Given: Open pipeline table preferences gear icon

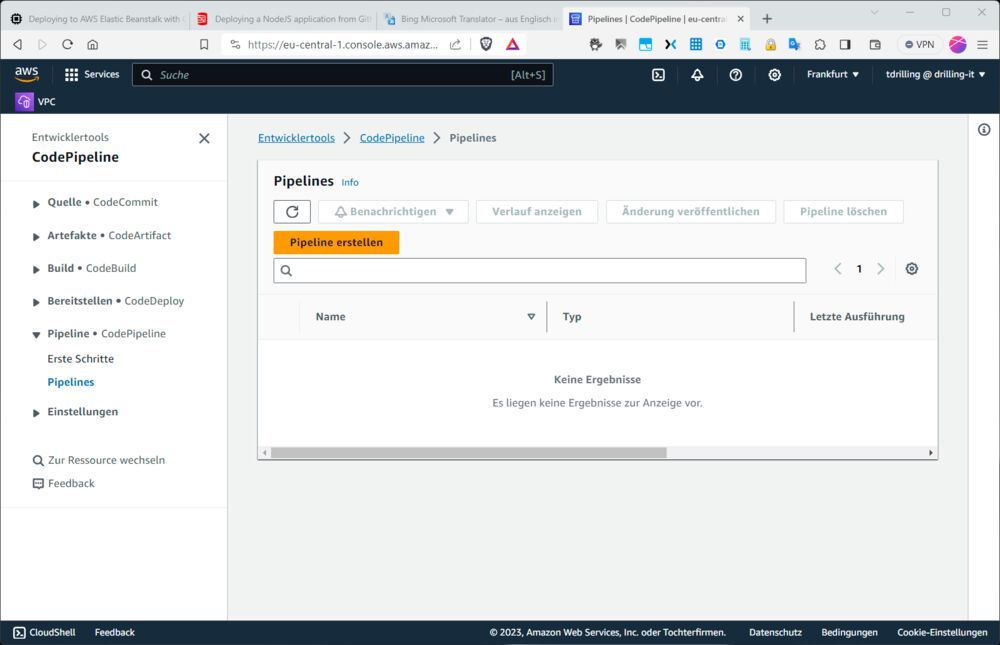Looking at the screenshot, I should (911, 269).
